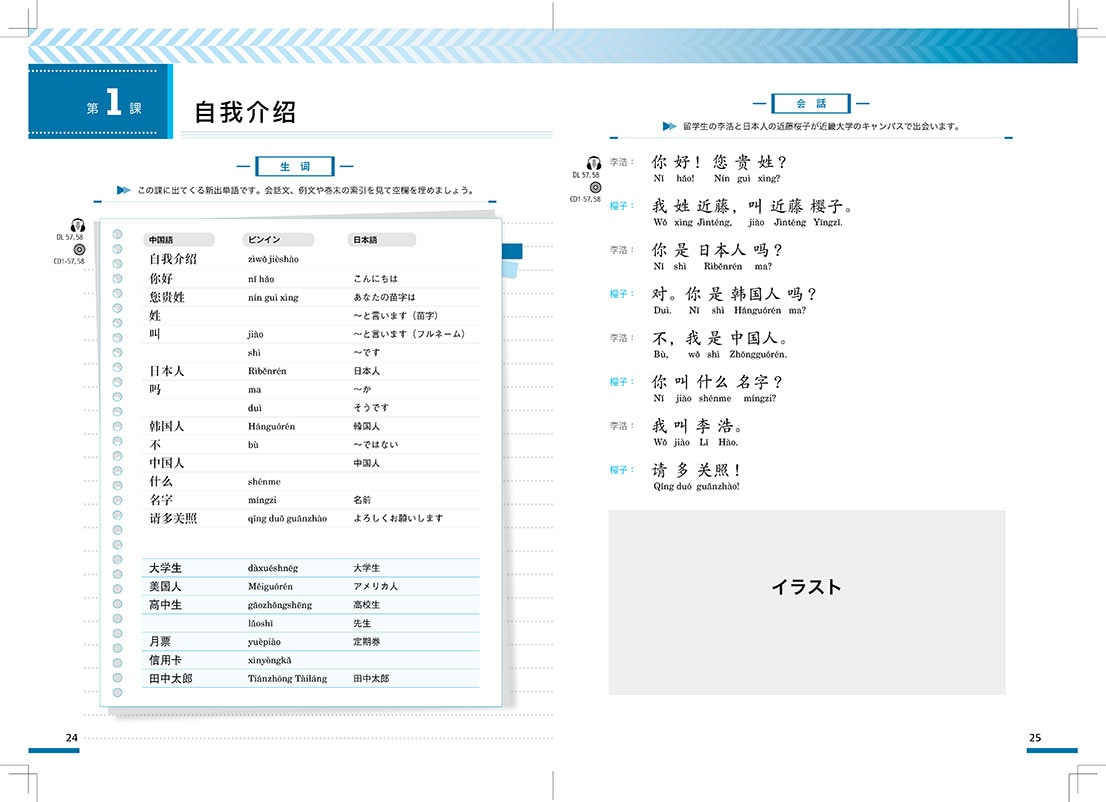The width and height of the screenshot is (1106, 802).
Task: Select pinyin lǎoshī
Action: click(x=260, y=624)
